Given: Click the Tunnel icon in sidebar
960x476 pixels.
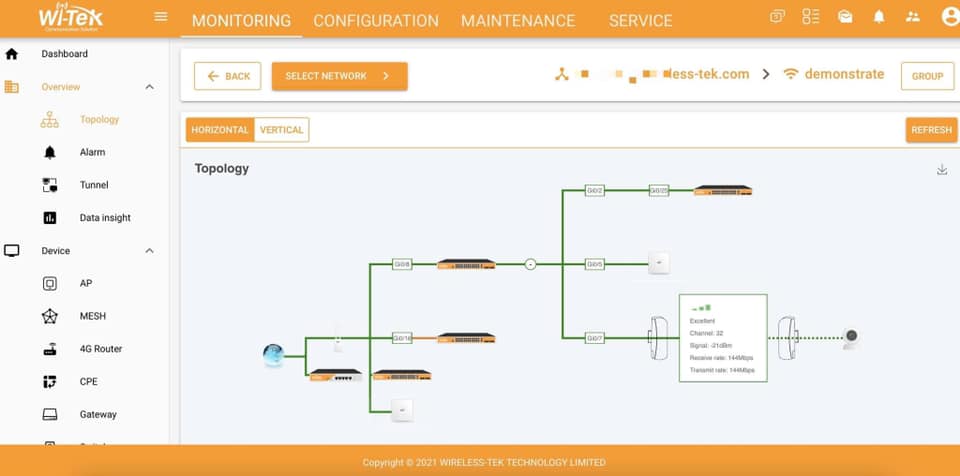Looking at the screenshot, I should pos(50,185).
